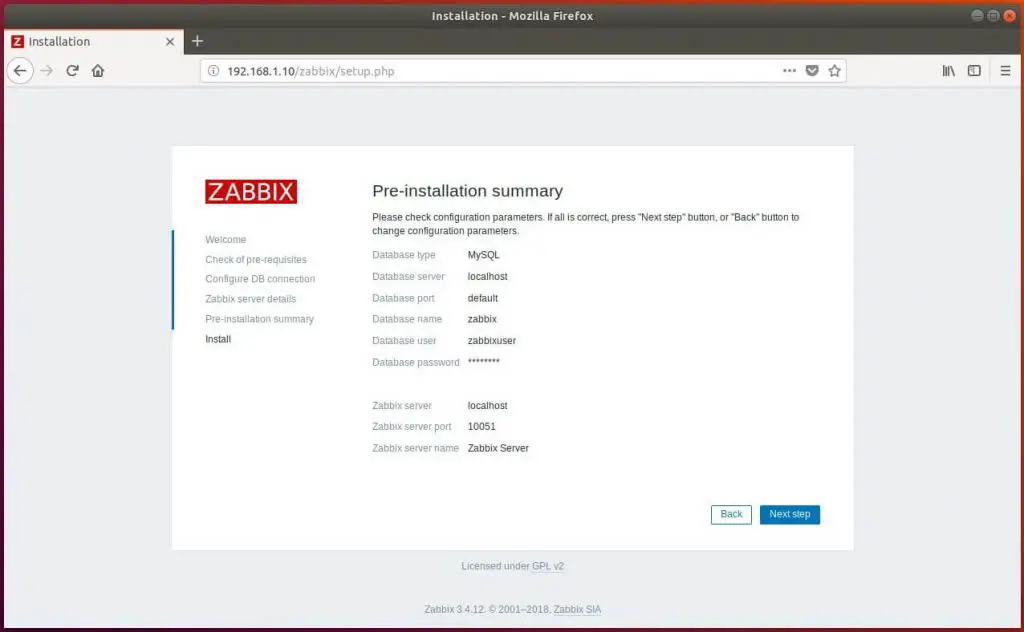Click the ZABBIX logo

click(251, 191)
